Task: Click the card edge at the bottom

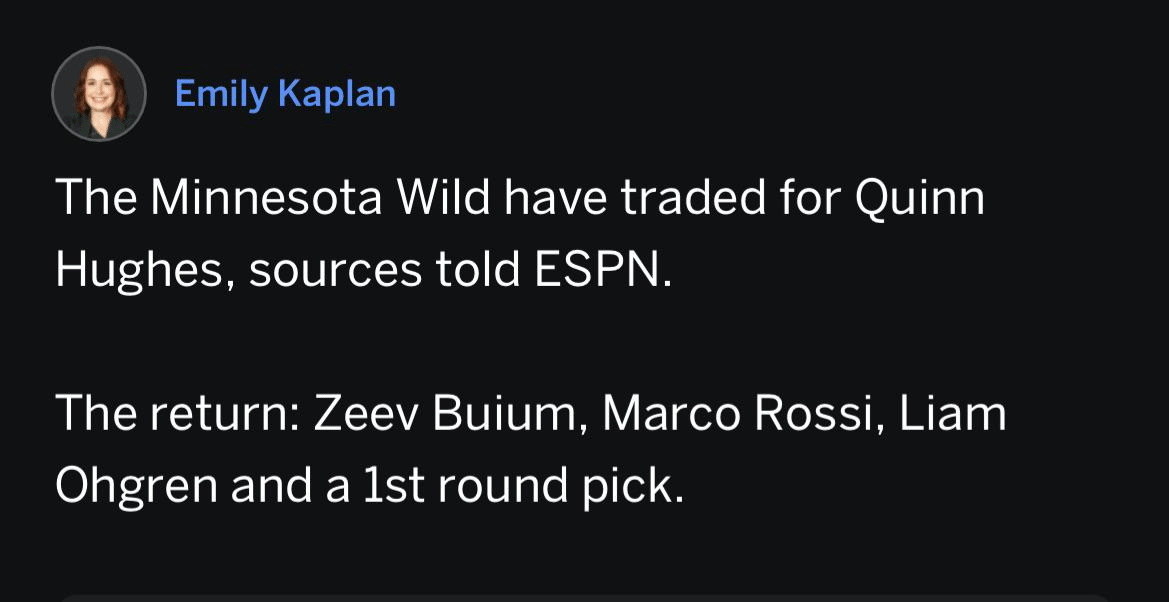Action: [584, 598]
